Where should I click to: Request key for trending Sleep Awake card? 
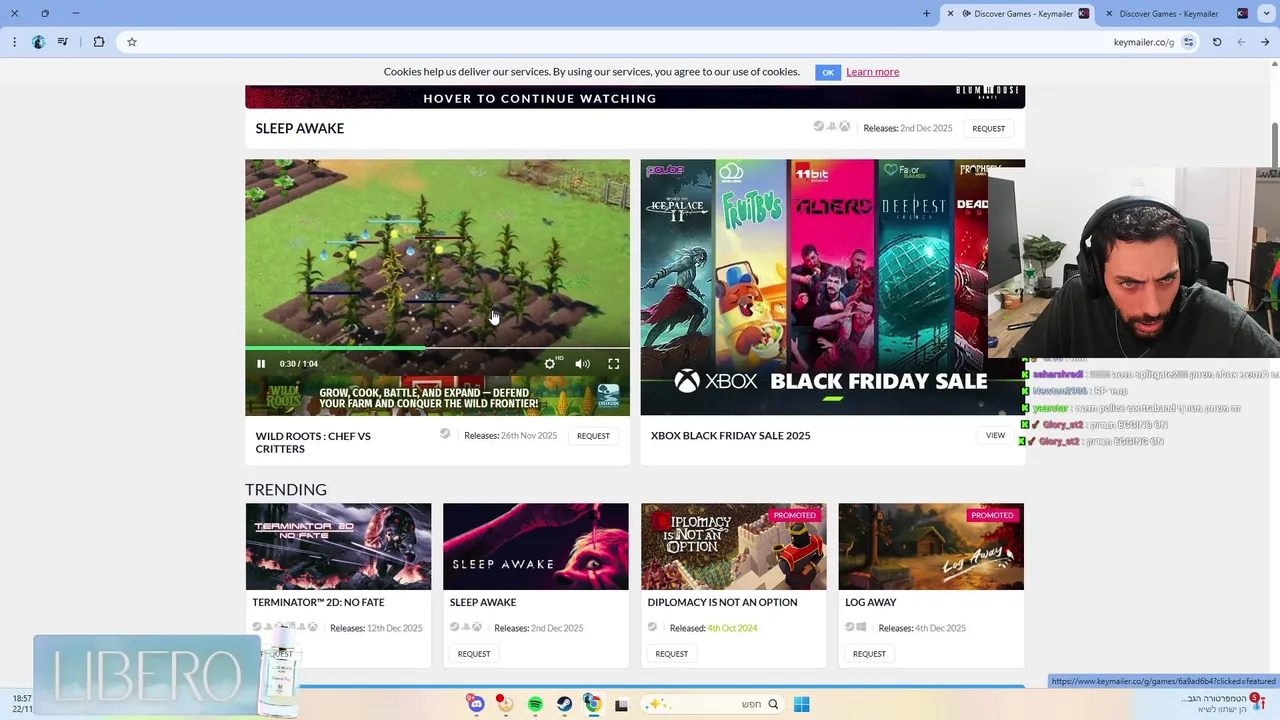pos(474,654)
